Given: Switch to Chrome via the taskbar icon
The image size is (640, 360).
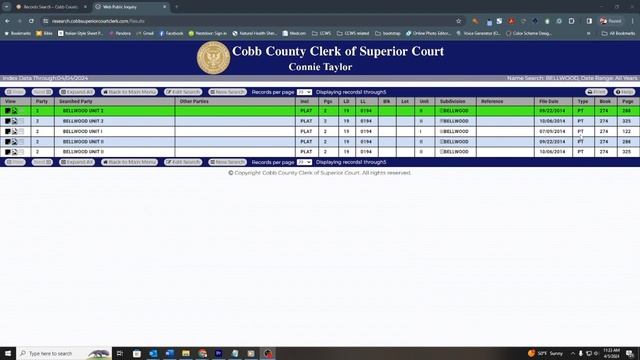Looking at the screenshot, I should click(202, 353).
